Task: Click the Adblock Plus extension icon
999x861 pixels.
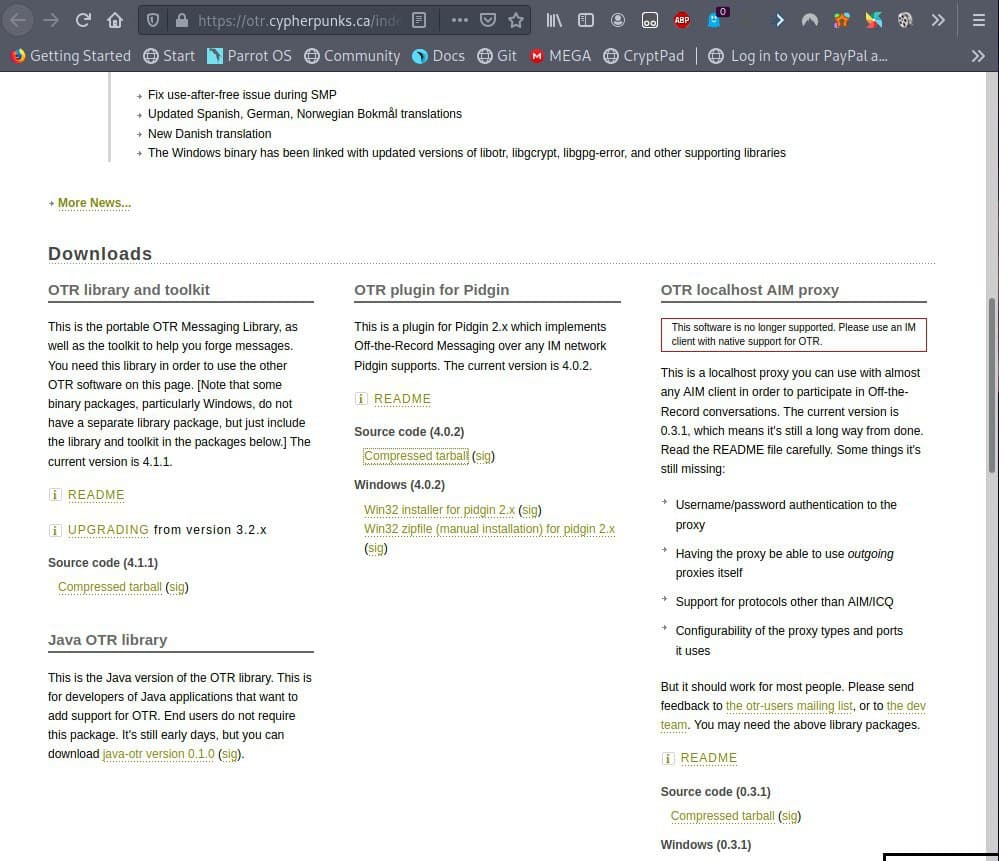Action: 682,20
